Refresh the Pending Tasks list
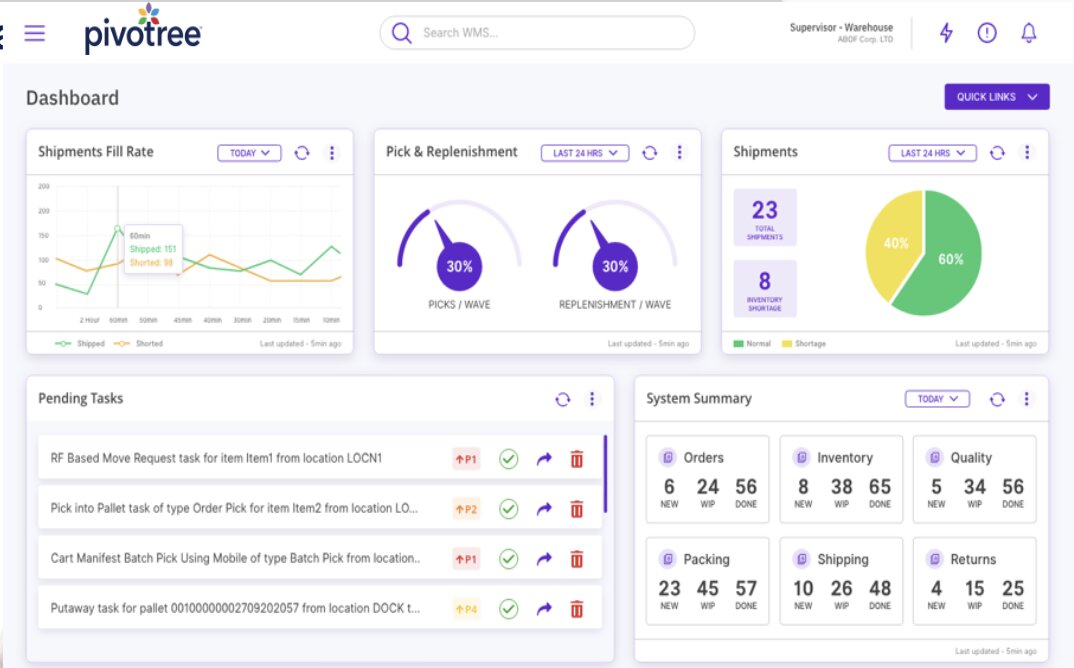This screenshot has width=1074, height=668. pos(563,399)
